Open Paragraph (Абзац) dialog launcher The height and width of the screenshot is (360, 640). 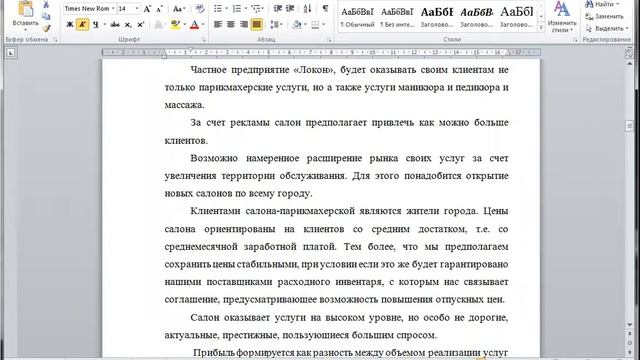[x=329, y=40]
